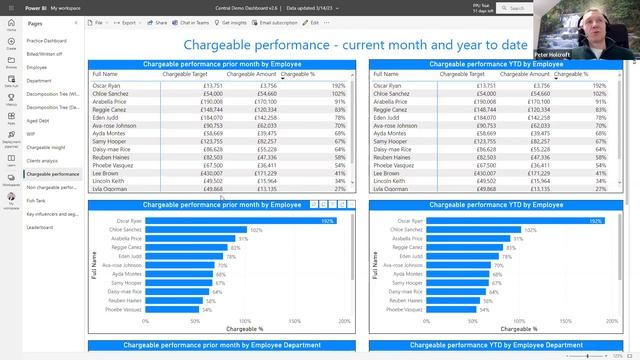640x360 pixels.
Task: Click Email subscription toolbar button
Action: pos(275,23)
